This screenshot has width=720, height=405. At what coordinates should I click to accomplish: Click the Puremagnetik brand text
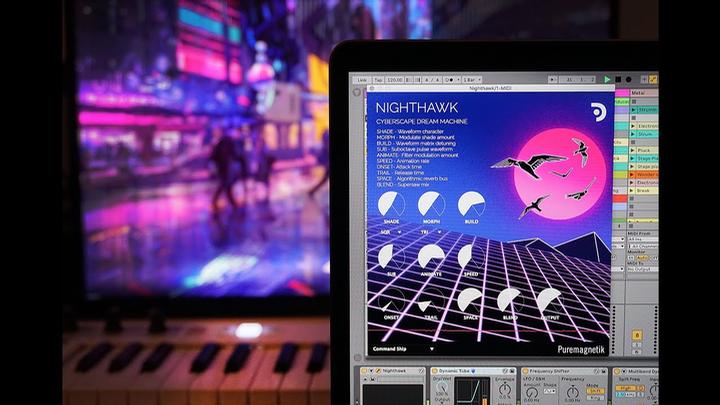581,349
